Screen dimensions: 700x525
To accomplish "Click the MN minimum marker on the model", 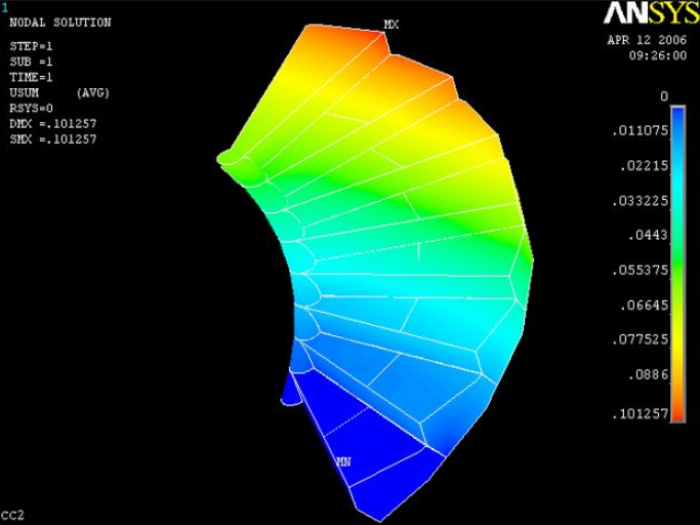I will pyautogui.click(x=342, y=461).
